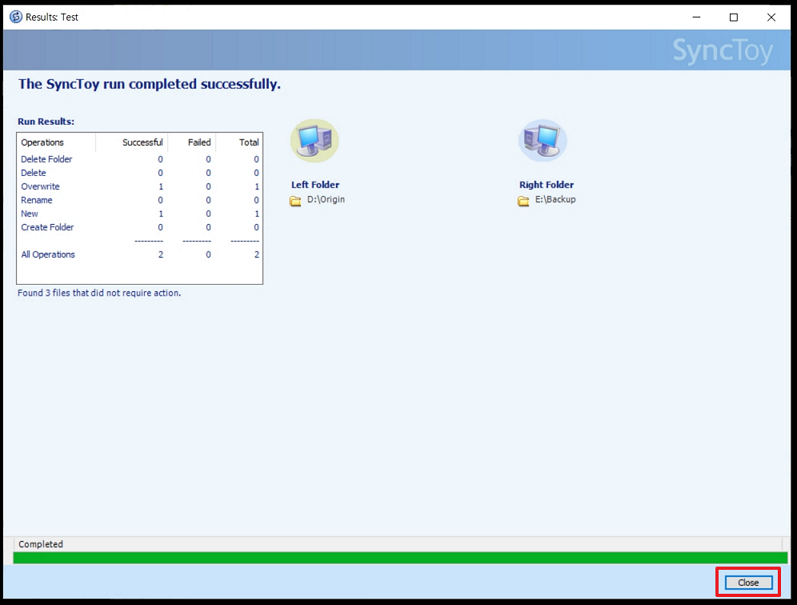Click the green completed progress bar
Viewport: 797px width, 605px height.
click(x=400, y=558)
